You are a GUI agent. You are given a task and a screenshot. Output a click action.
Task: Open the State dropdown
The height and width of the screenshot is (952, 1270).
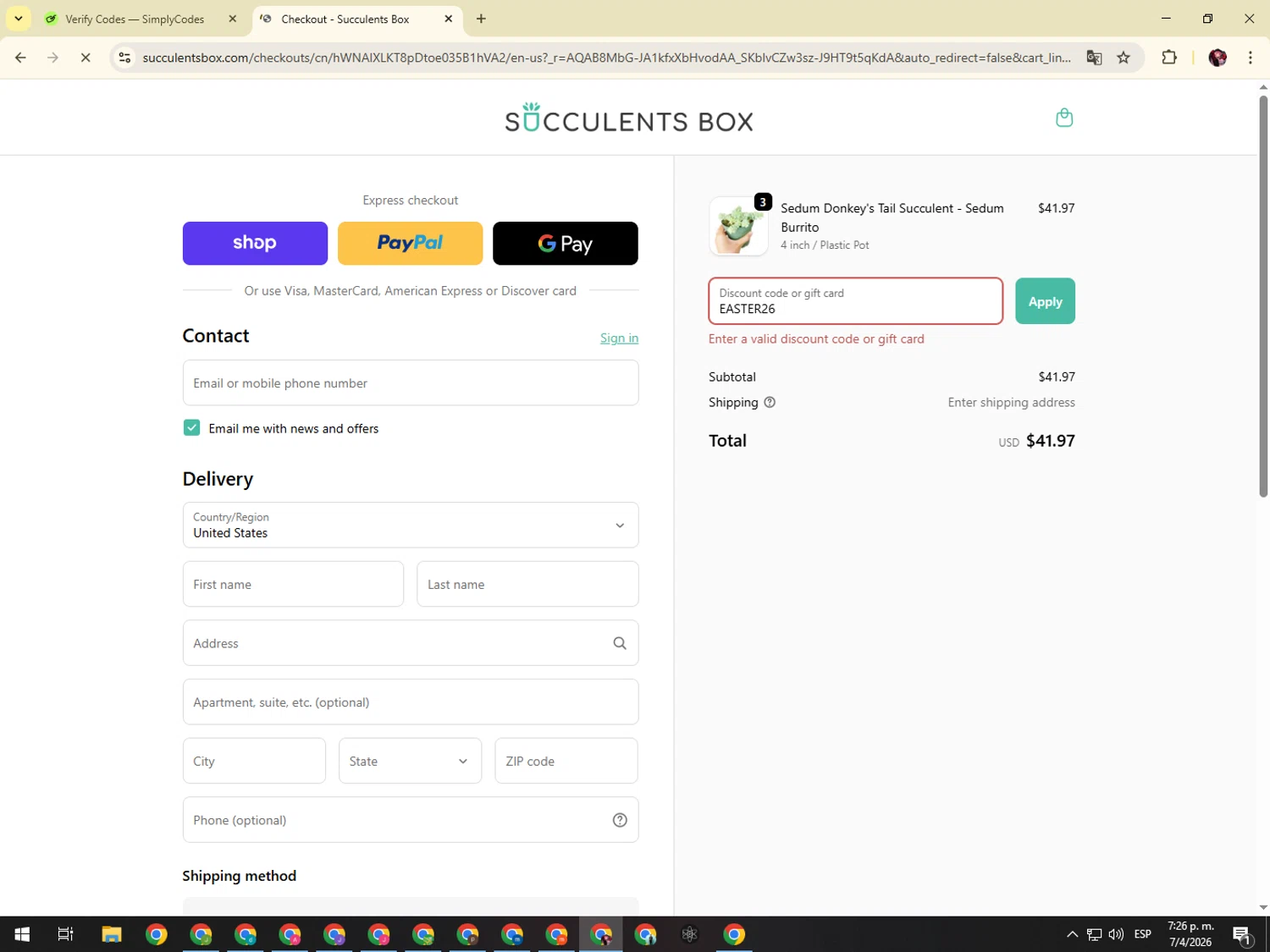[410, 761]
